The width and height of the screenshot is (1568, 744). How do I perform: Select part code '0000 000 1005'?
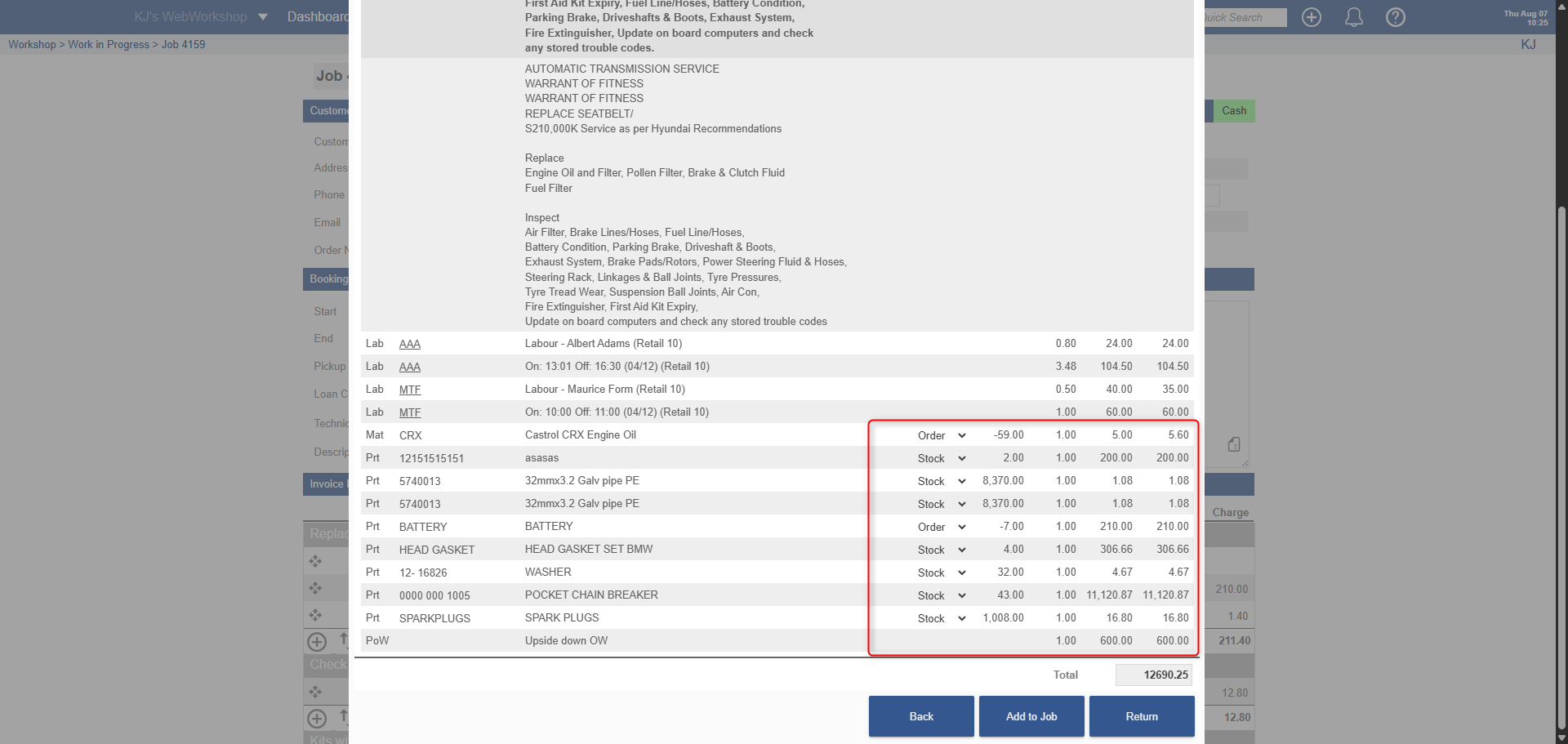pyautogui.click(x=434, y=595)
